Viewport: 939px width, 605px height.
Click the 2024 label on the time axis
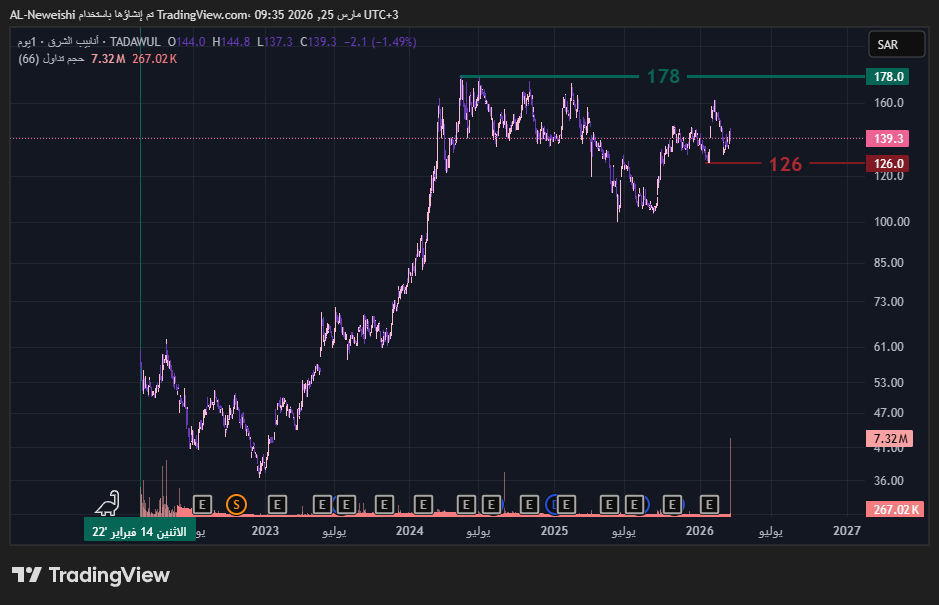[410, 531]
